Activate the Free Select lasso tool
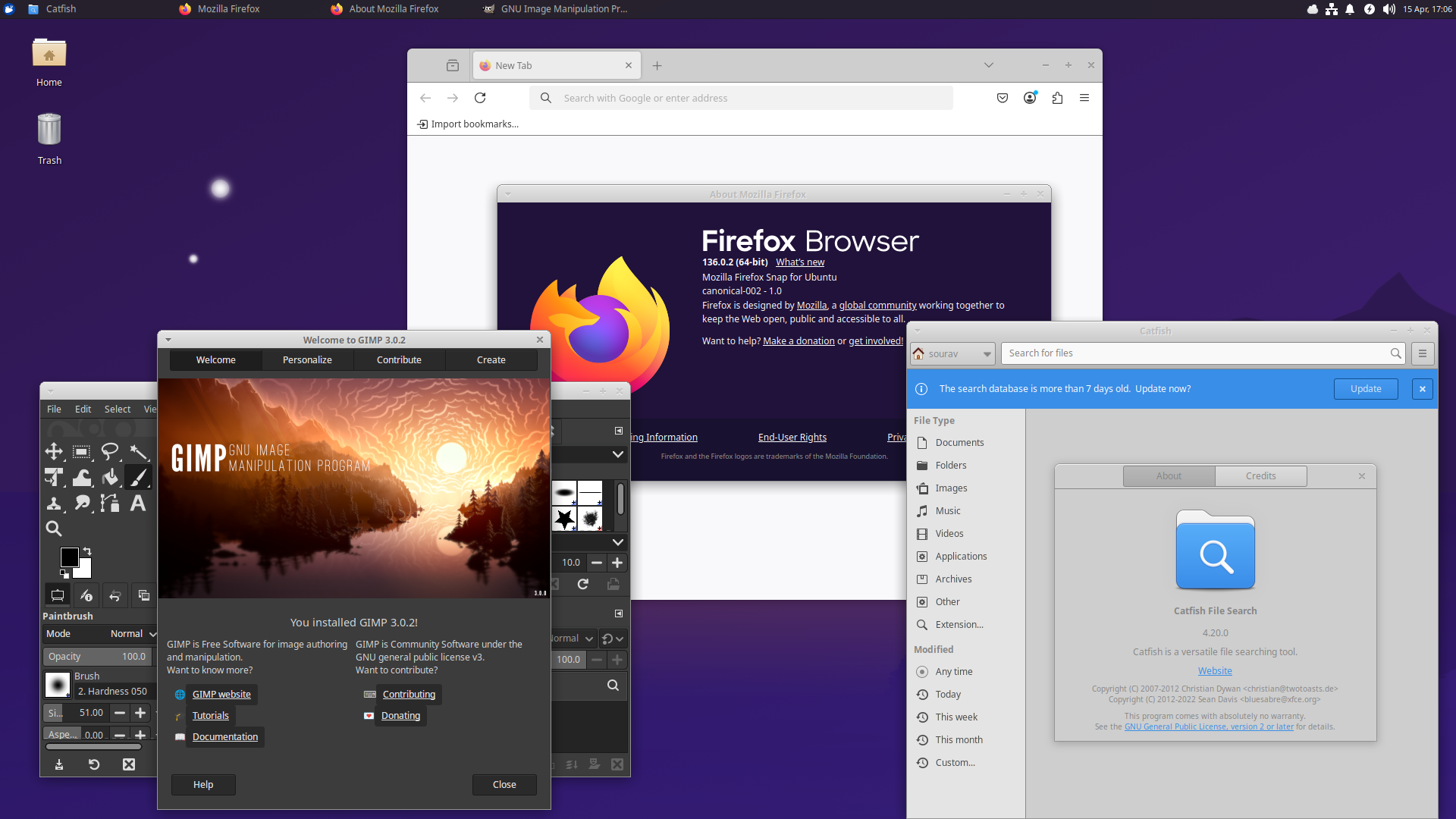Viewport: 1456px width, 819px height. point(110,451)
